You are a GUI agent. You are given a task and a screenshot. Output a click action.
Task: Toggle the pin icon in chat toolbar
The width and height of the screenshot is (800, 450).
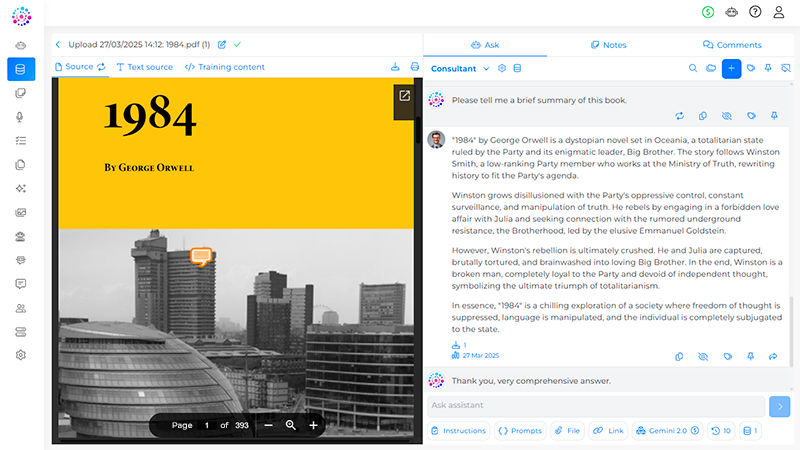[x=768, y=68]
